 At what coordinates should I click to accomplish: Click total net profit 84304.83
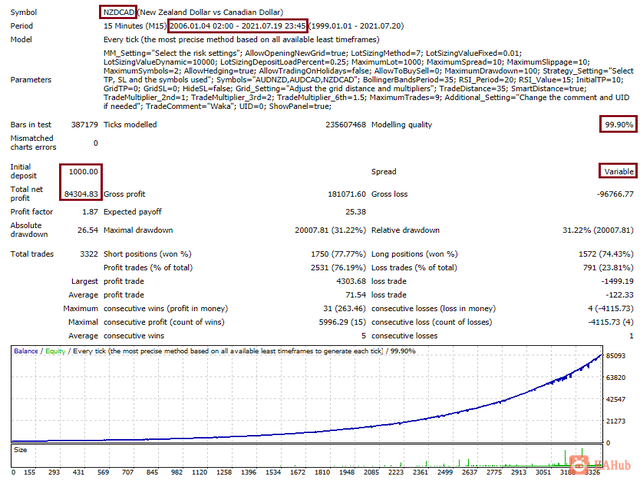tap(81, 194)
